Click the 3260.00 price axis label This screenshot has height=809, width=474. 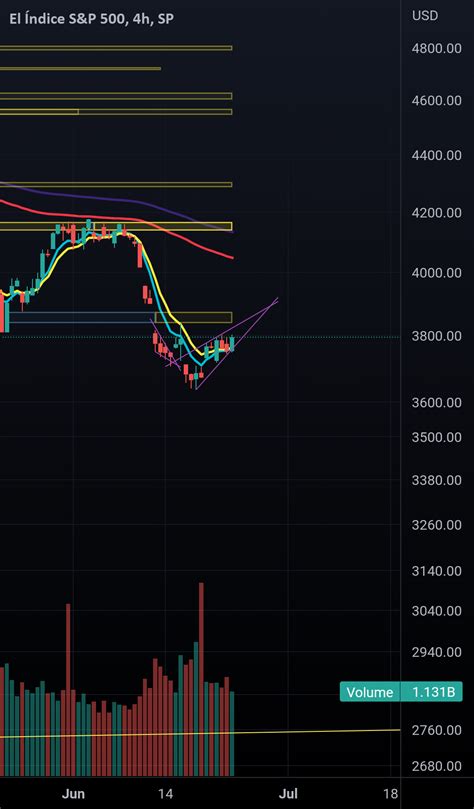pyautogui.click(x=436, y=525)
